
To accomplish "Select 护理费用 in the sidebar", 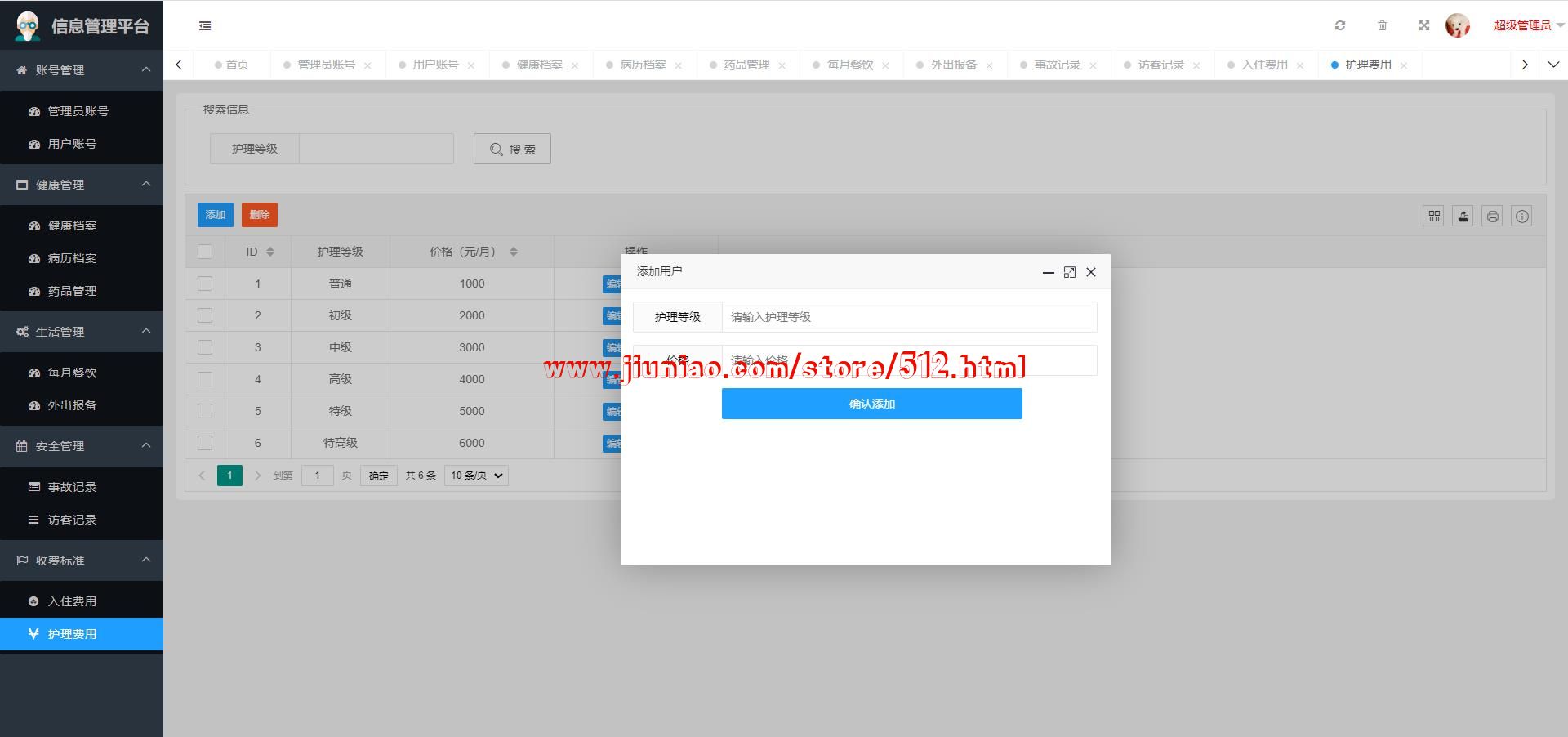I will [82, 634].
